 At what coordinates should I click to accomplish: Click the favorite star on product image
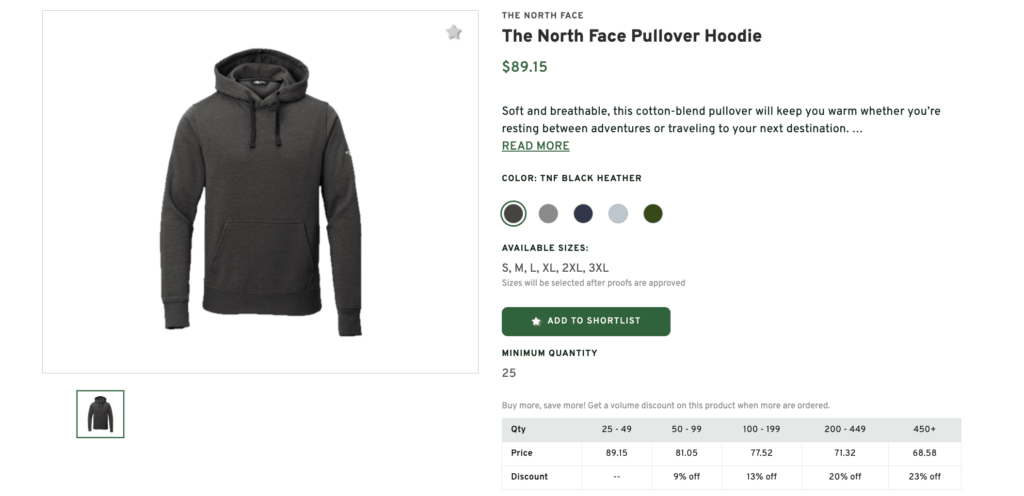(x=454, y=32)
